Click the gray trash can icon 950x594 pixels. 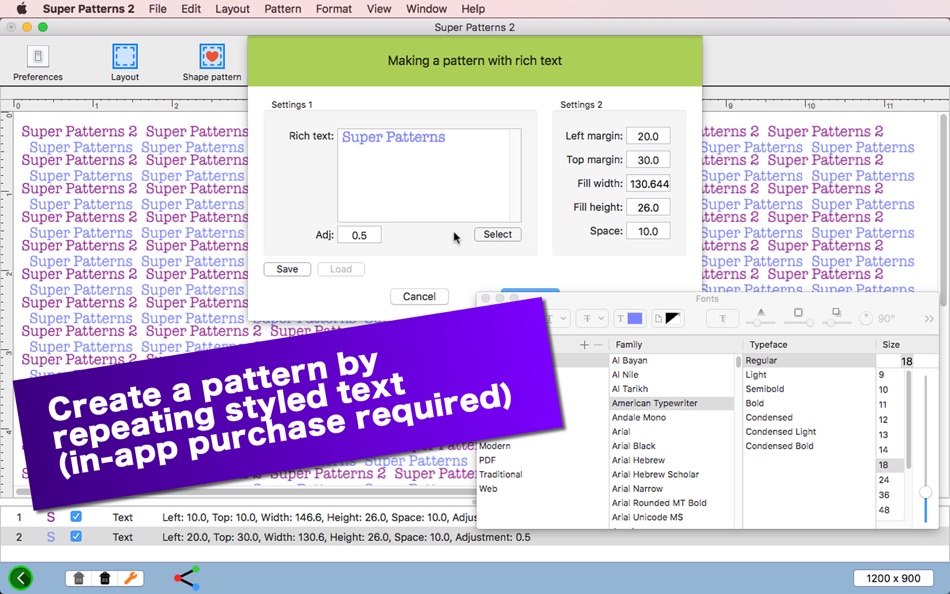79,578
